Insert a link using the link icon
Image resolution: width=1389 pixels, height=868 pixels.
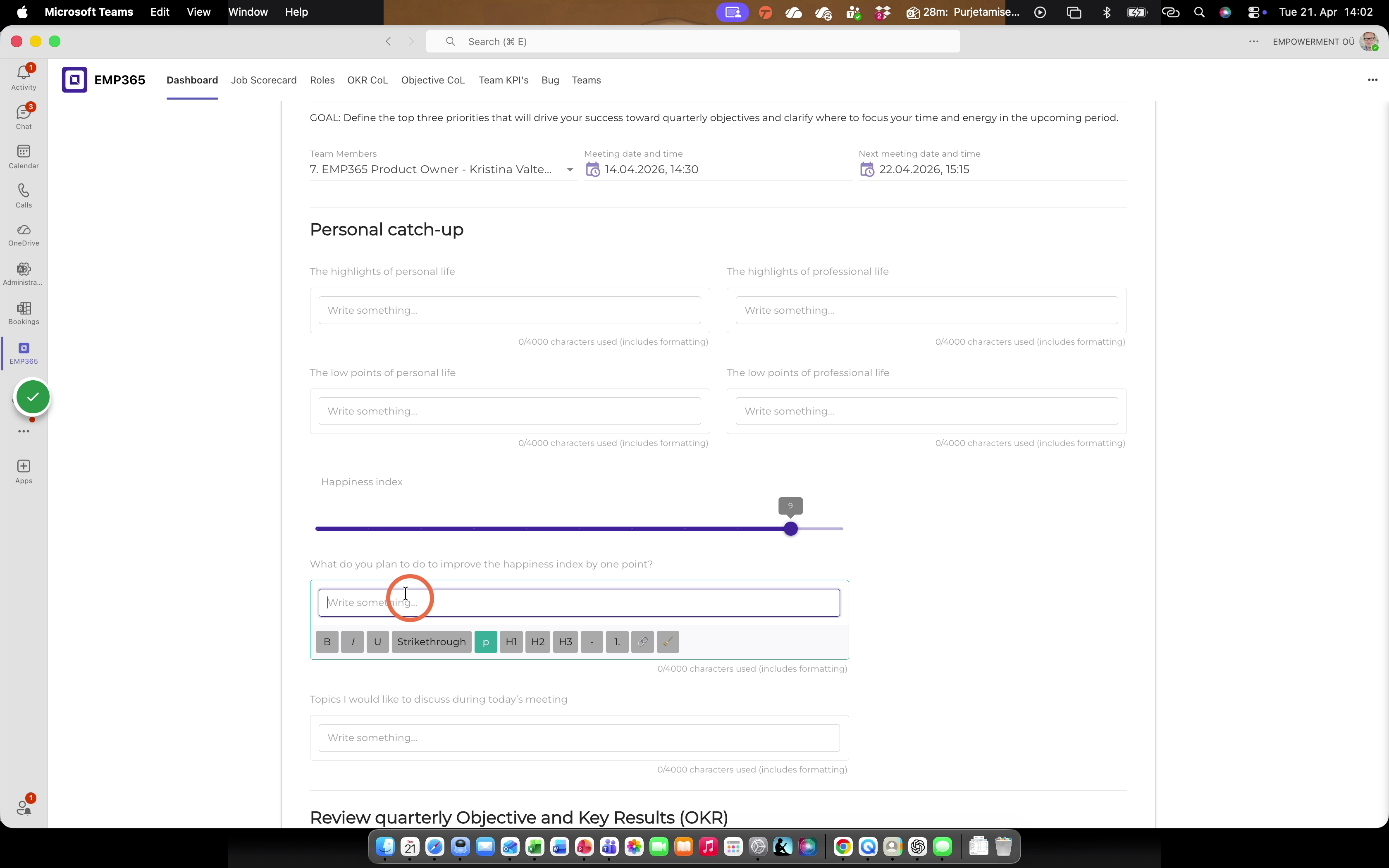(642, 642)
